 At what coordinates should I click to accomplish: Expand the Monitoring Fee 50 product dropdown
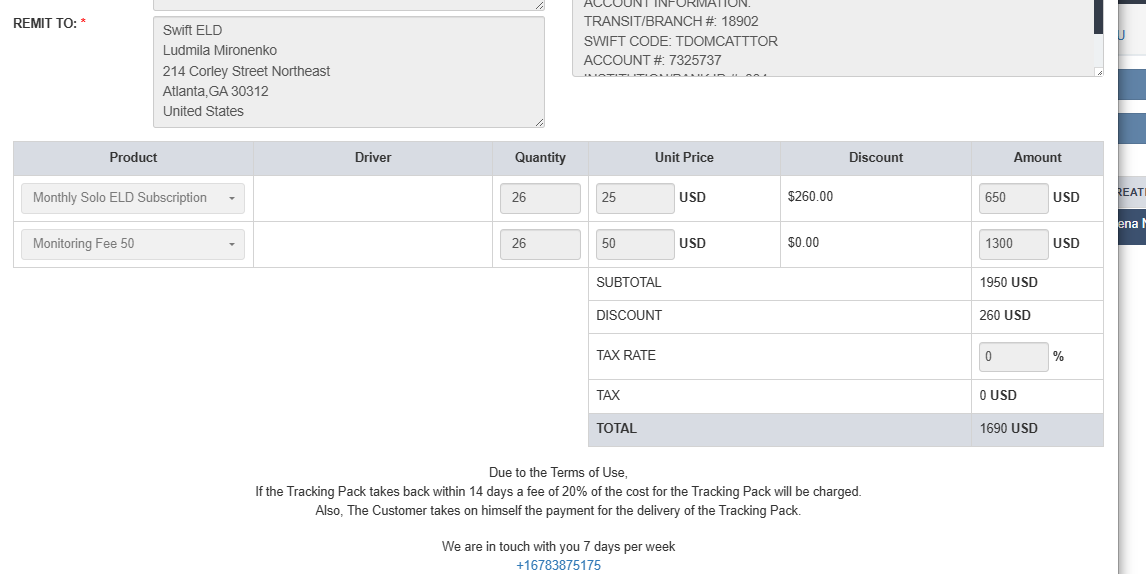tap(133, 244)
